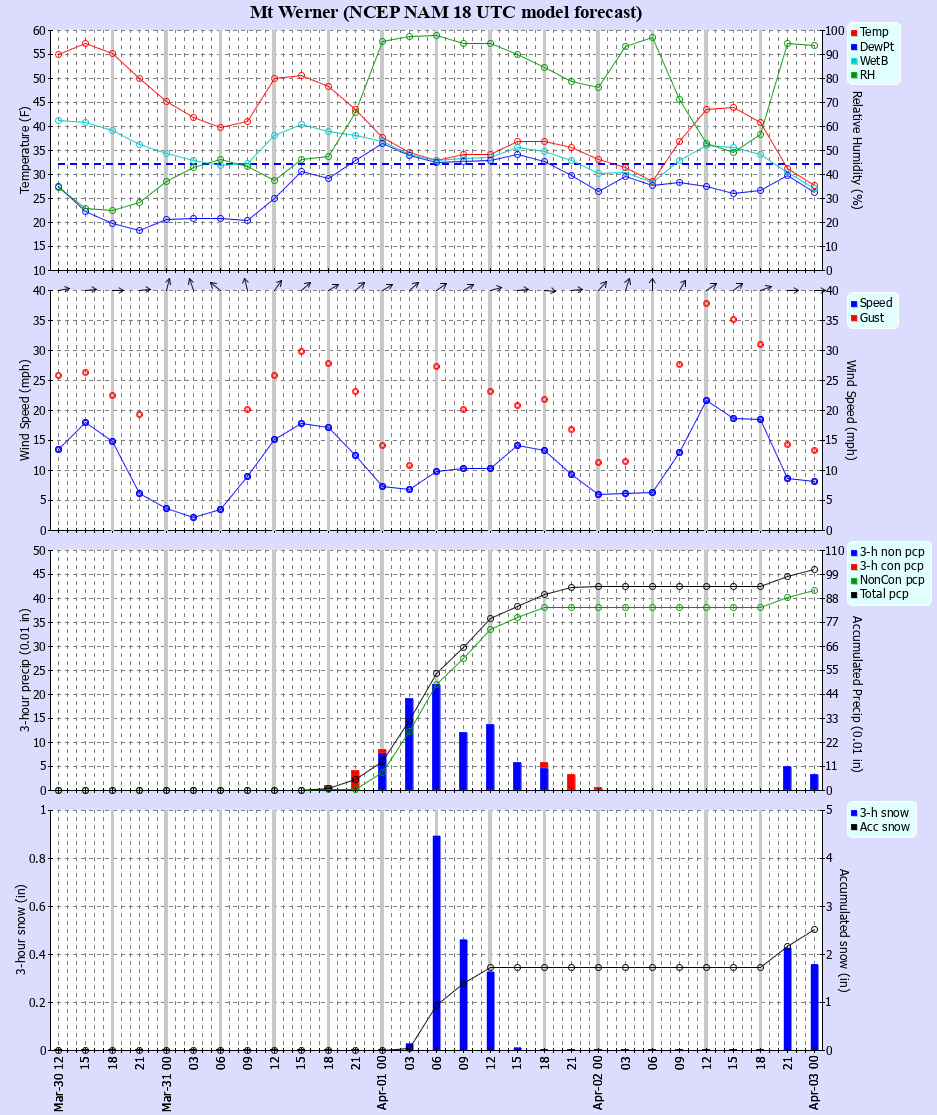Click the red Temp legend swatch
The height and width of the screenshot is (1115, 937).
click(x=854, y=32)
